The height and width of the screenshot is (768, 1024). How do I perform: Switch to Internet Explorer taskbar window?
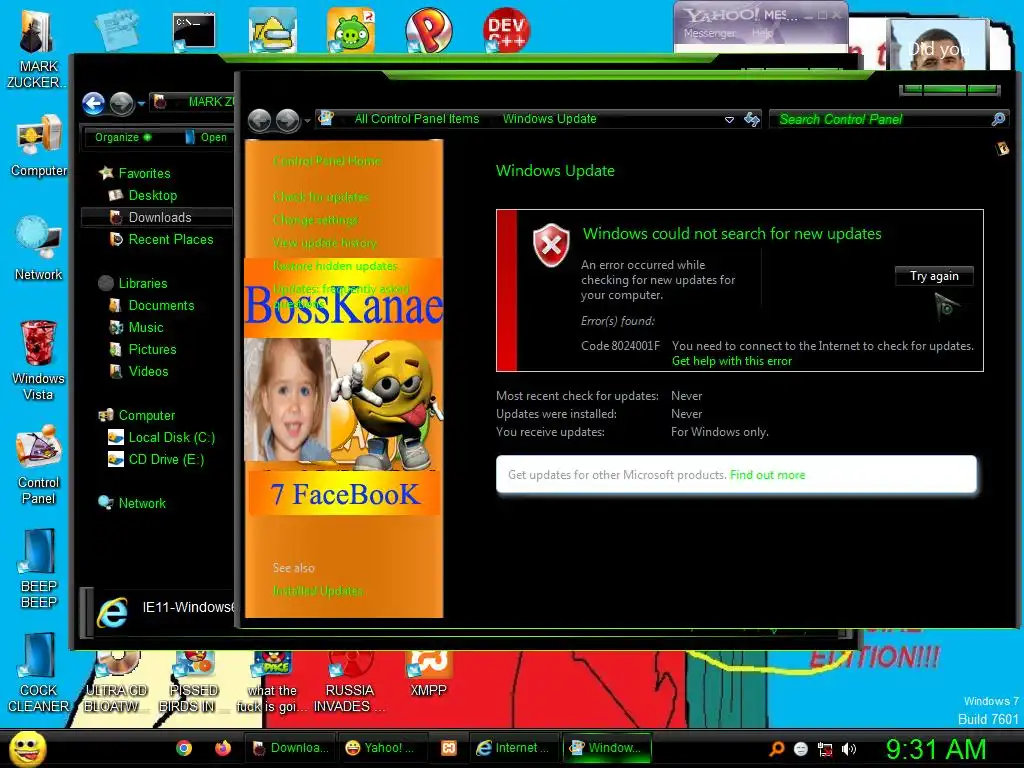coord(513,748)
